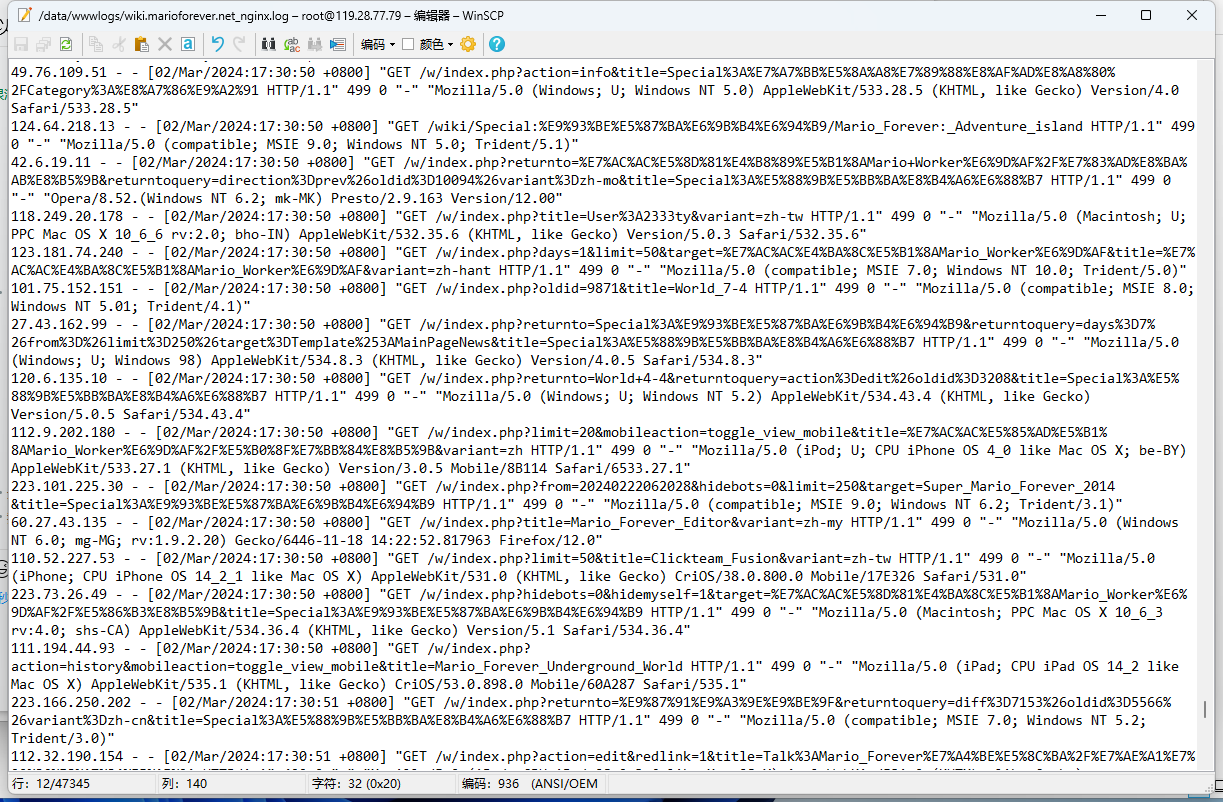Image resolution: width=1223 pixels, height=802 pixels.
Task: Open Help with the blue question mark
Action: click(496, 44)
